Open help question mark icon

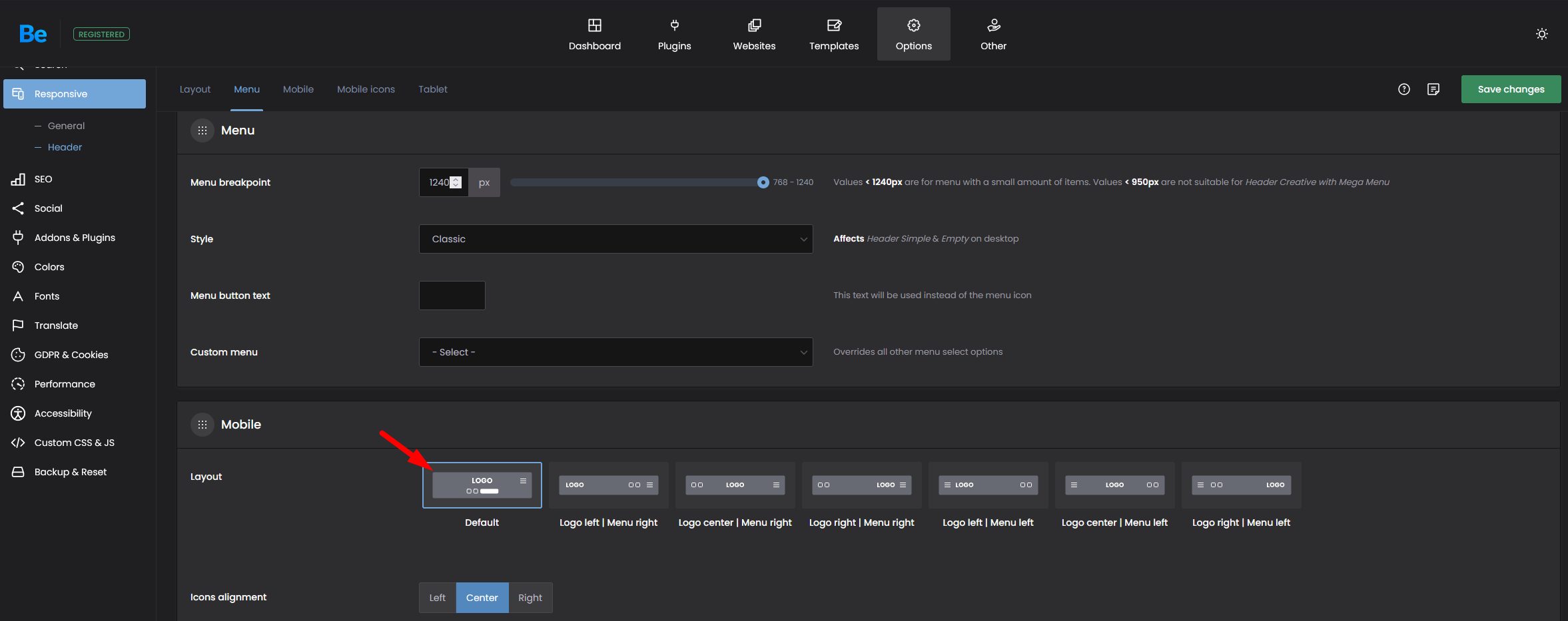pyautogui.click(x=1404, y=89)
